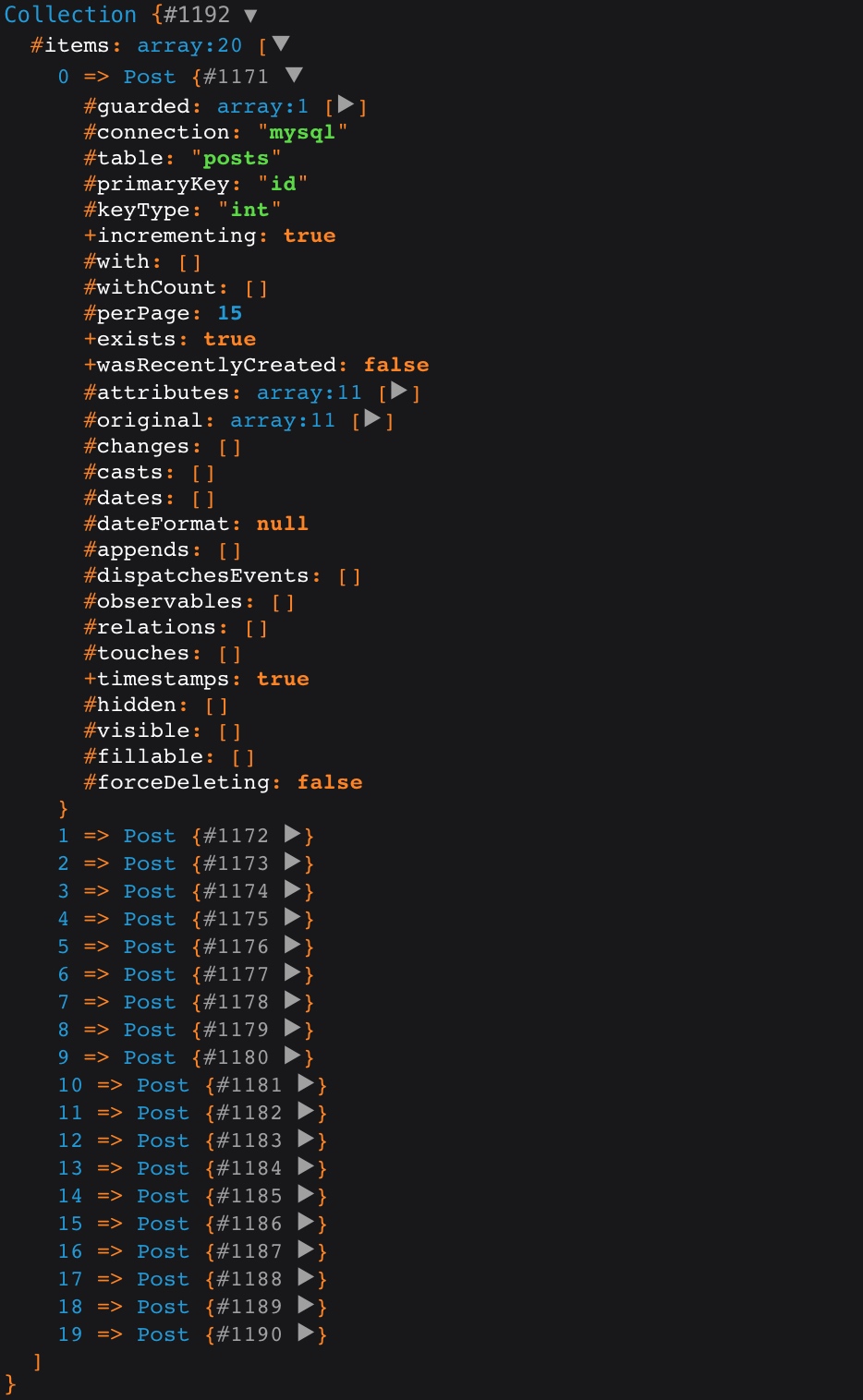Expand the #original array:11 arrow
Viewport: 863px width, 1400px height.
click(372, 418)
